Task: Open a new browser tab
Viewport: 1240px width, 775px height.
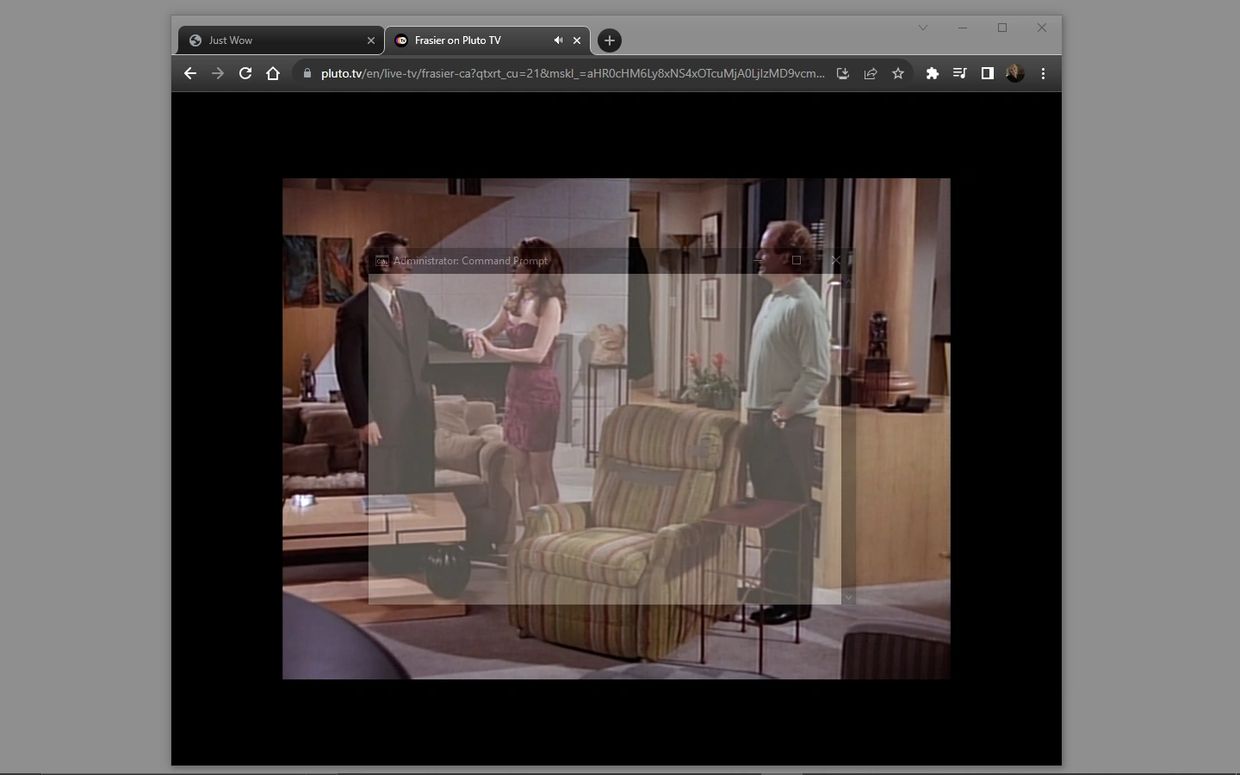Action: coord(609,40)
